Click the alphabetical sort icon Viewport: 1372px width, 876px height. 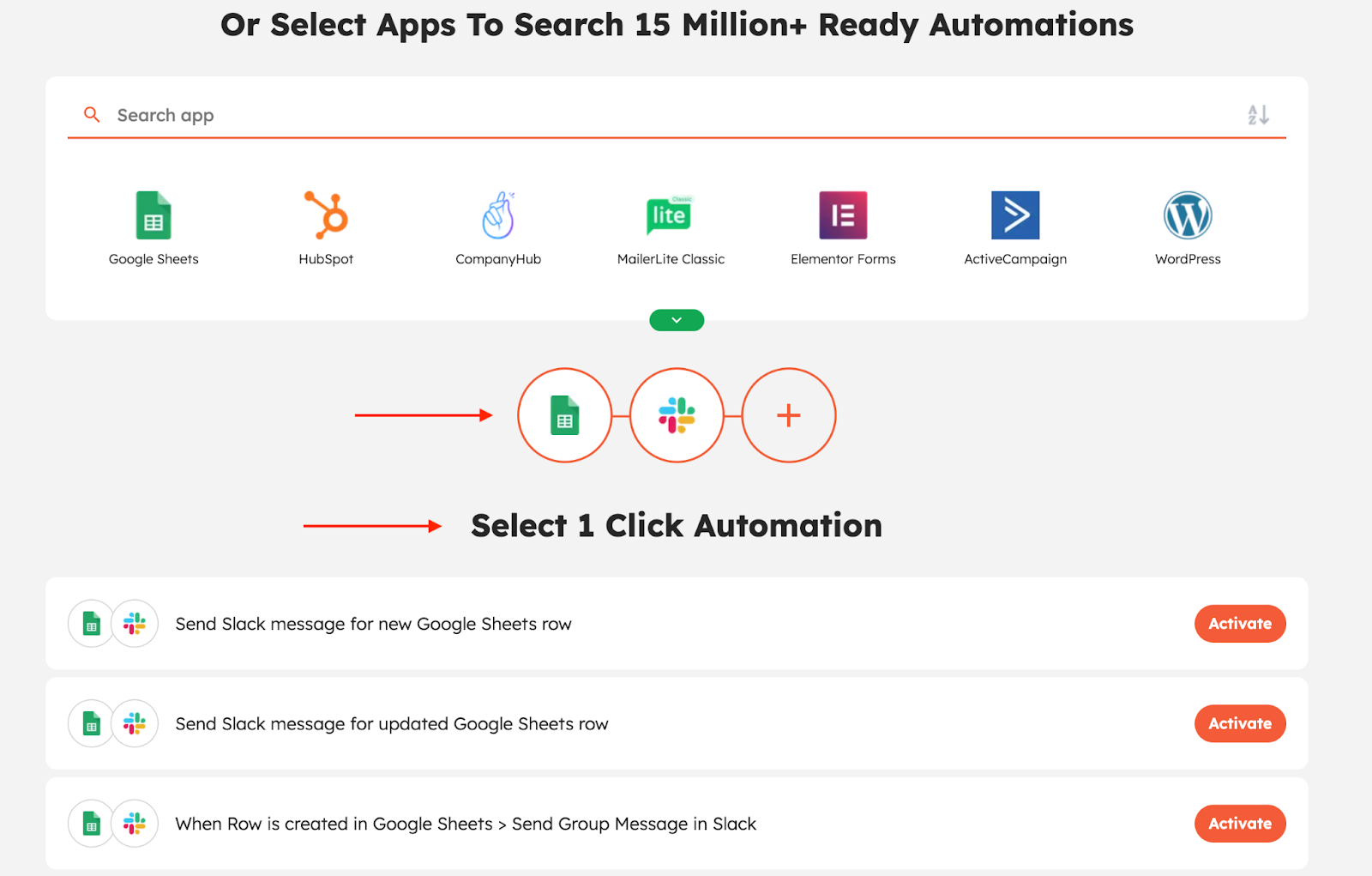(1258, 114)
